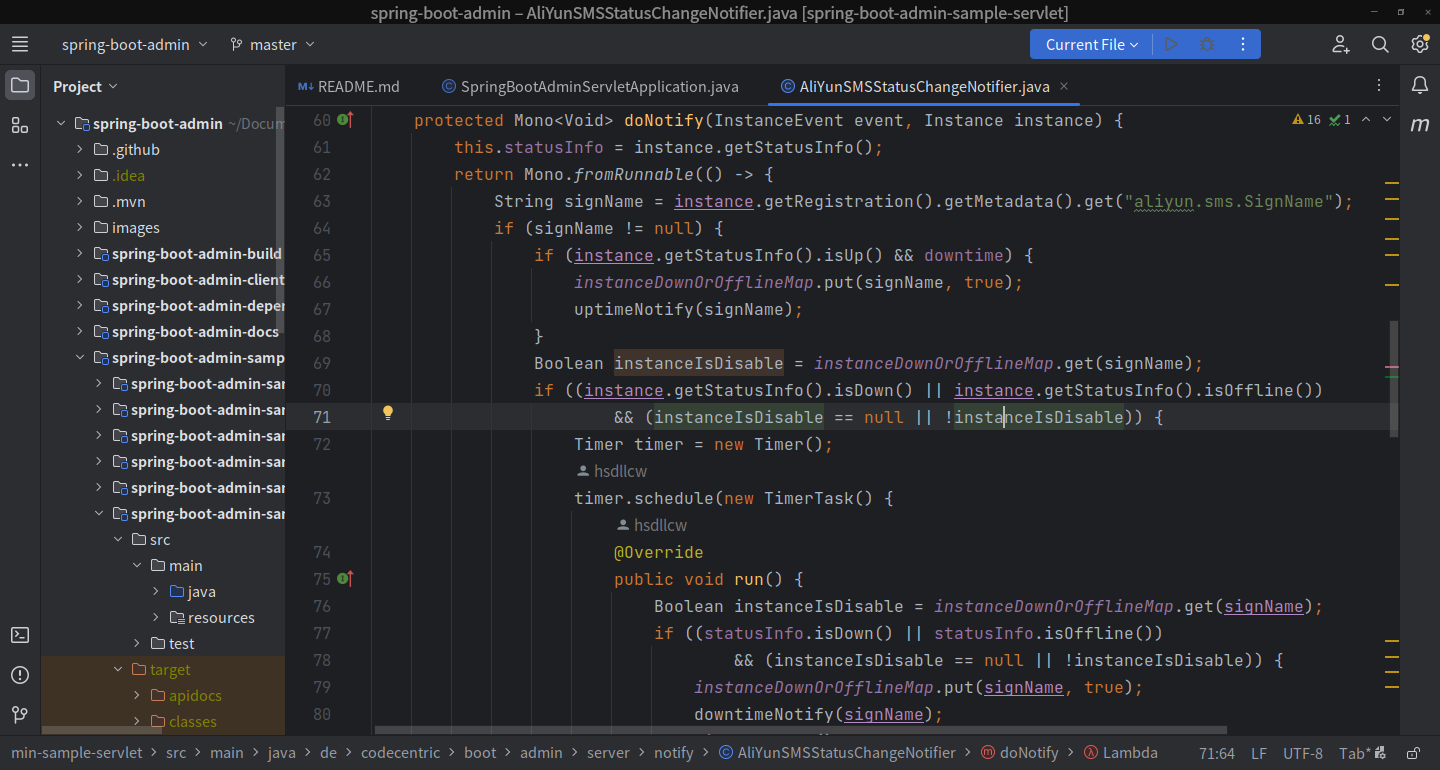Debug the current file
This screenshot has height=770, width=1440.
click(x=1207, y=44)
